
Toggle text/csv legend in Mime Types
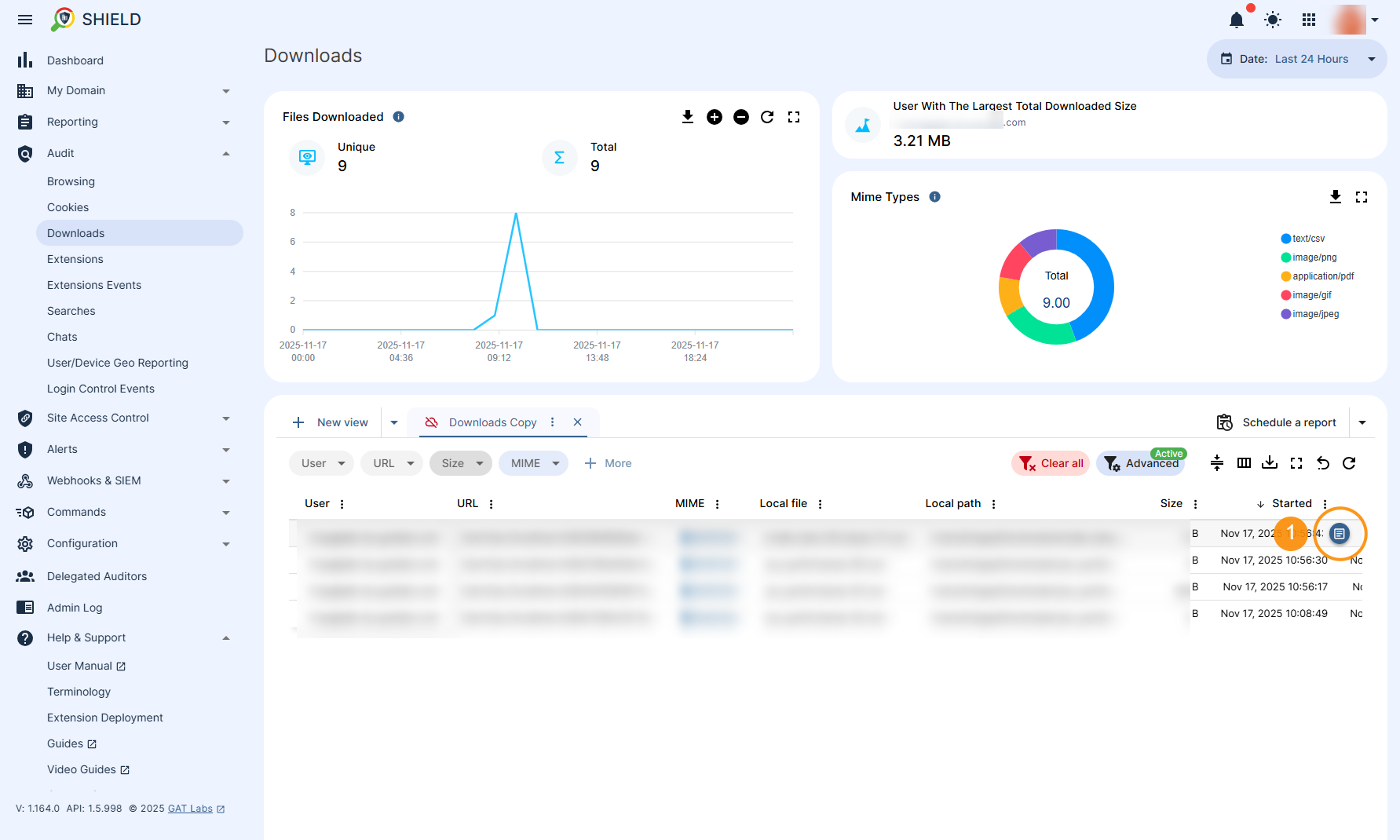(x=1307, y=239)
